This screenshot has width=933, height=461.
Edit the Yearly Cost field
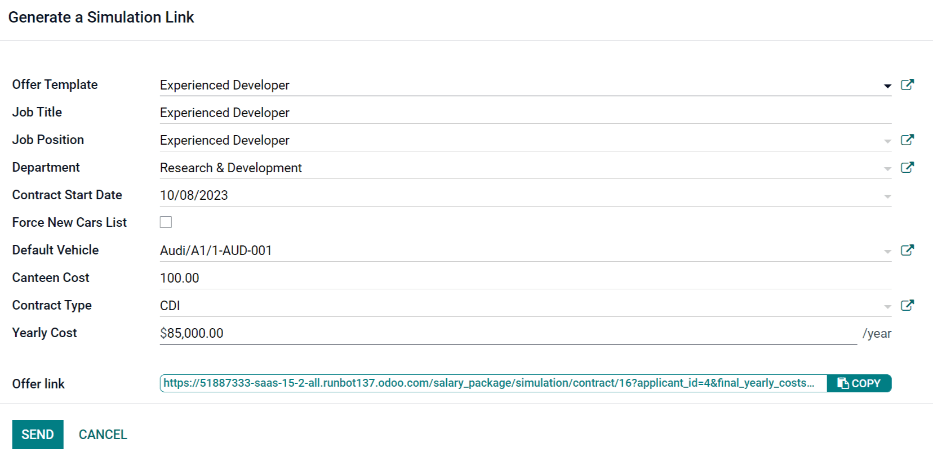click(505, 333)
